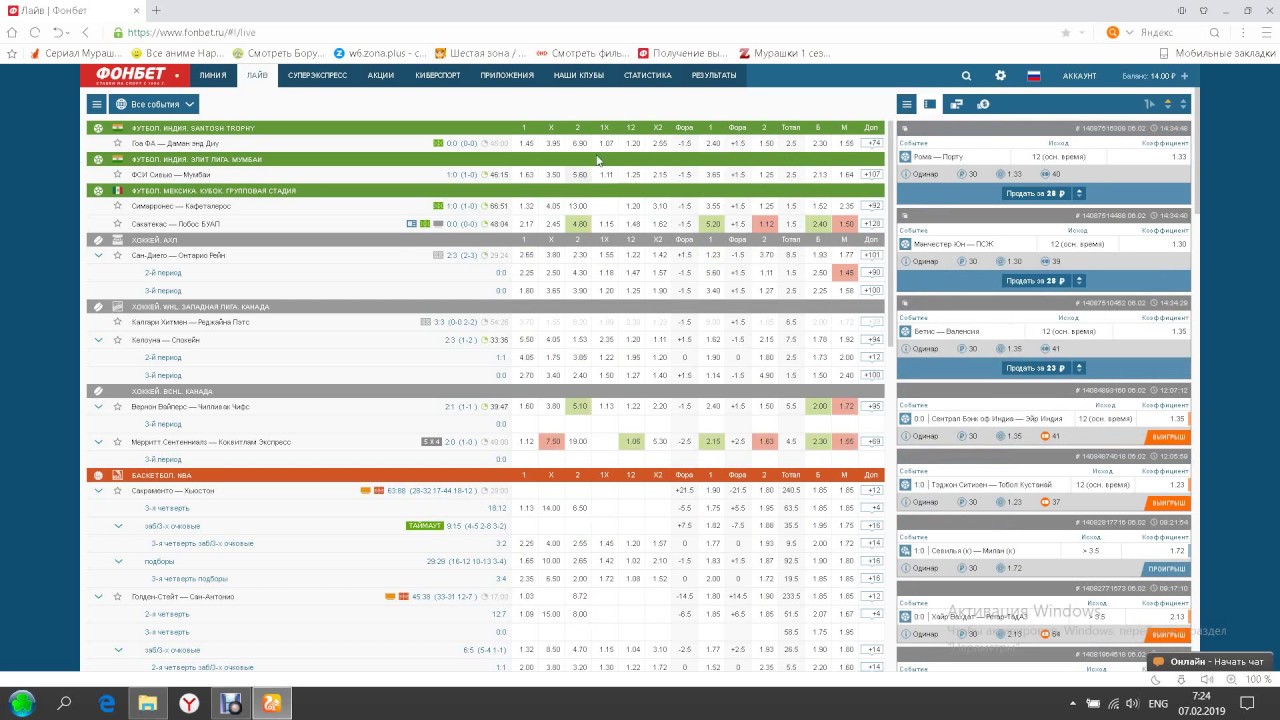Open the stacked coupons icon in coupon toolbar
Image resolution: width=1280 pixels, height=720 pixels.
956,104
